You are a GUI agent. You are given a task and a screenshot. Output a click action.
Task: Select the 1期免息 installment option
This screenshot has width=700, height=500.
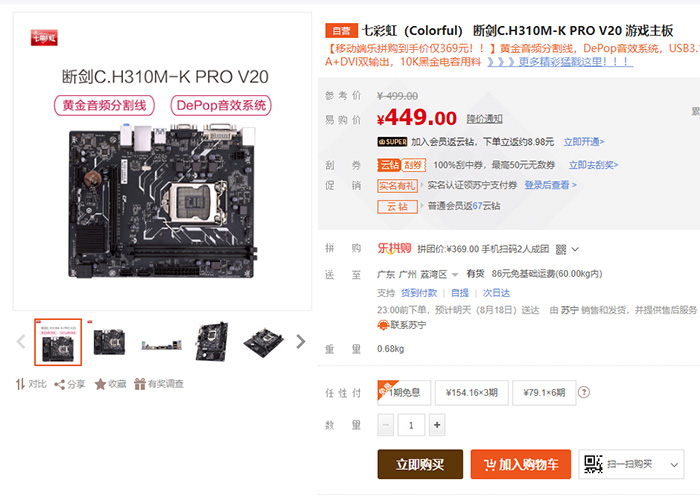click(x=404, y=393)
